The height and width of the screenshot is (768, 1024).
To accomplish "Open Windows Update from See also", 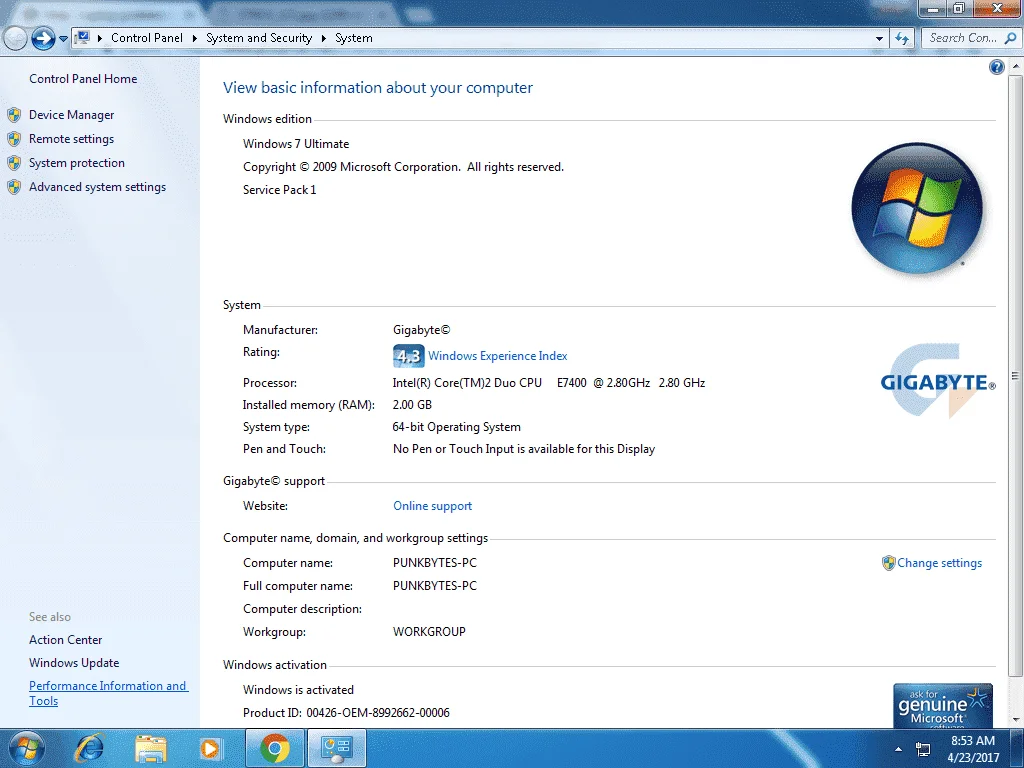I will pos(74,663).
